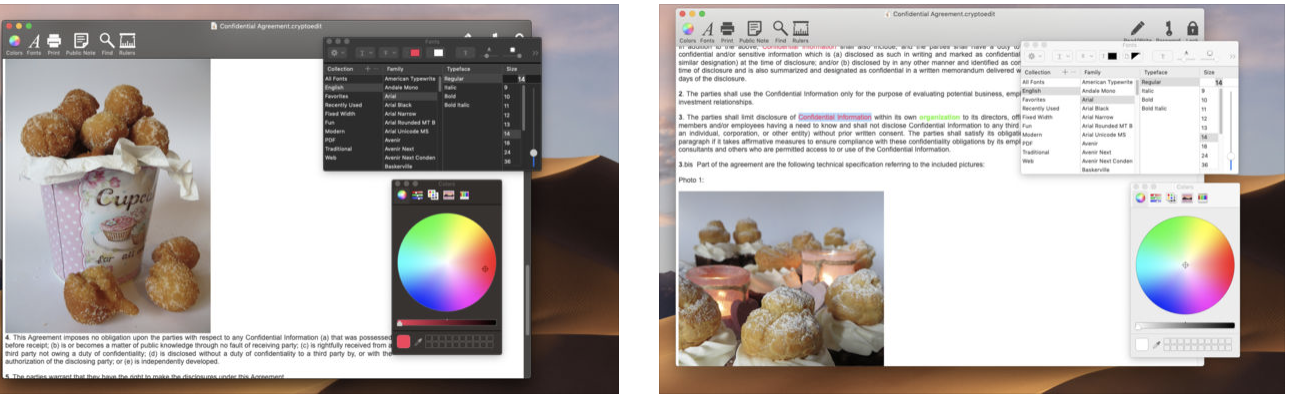This screenshot has height=400, width=1290.
Task: Click red text color swatch in dark Fonts panel
Action: tap(414, 52)
